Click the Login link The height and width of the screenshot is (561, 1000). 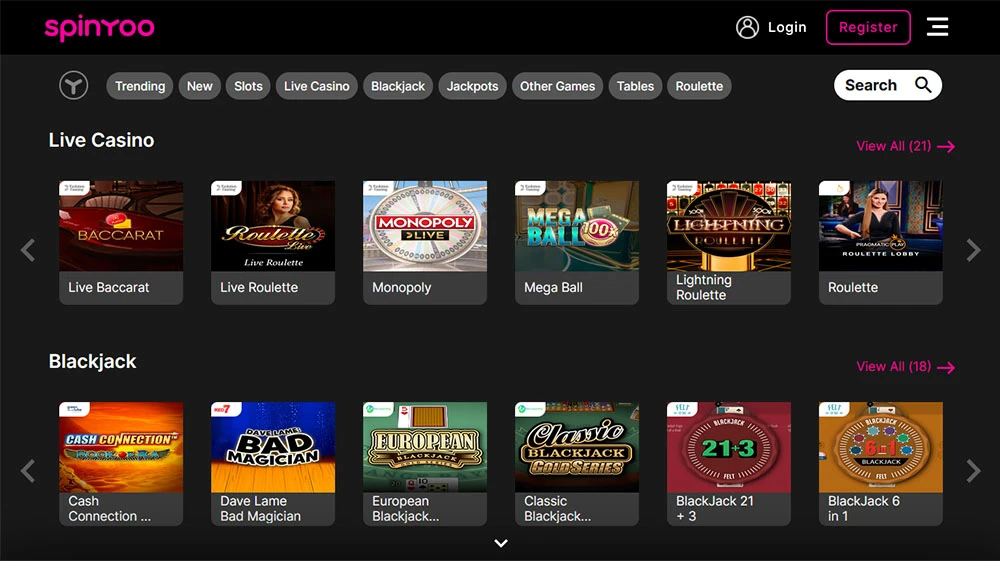pos(787,27)
